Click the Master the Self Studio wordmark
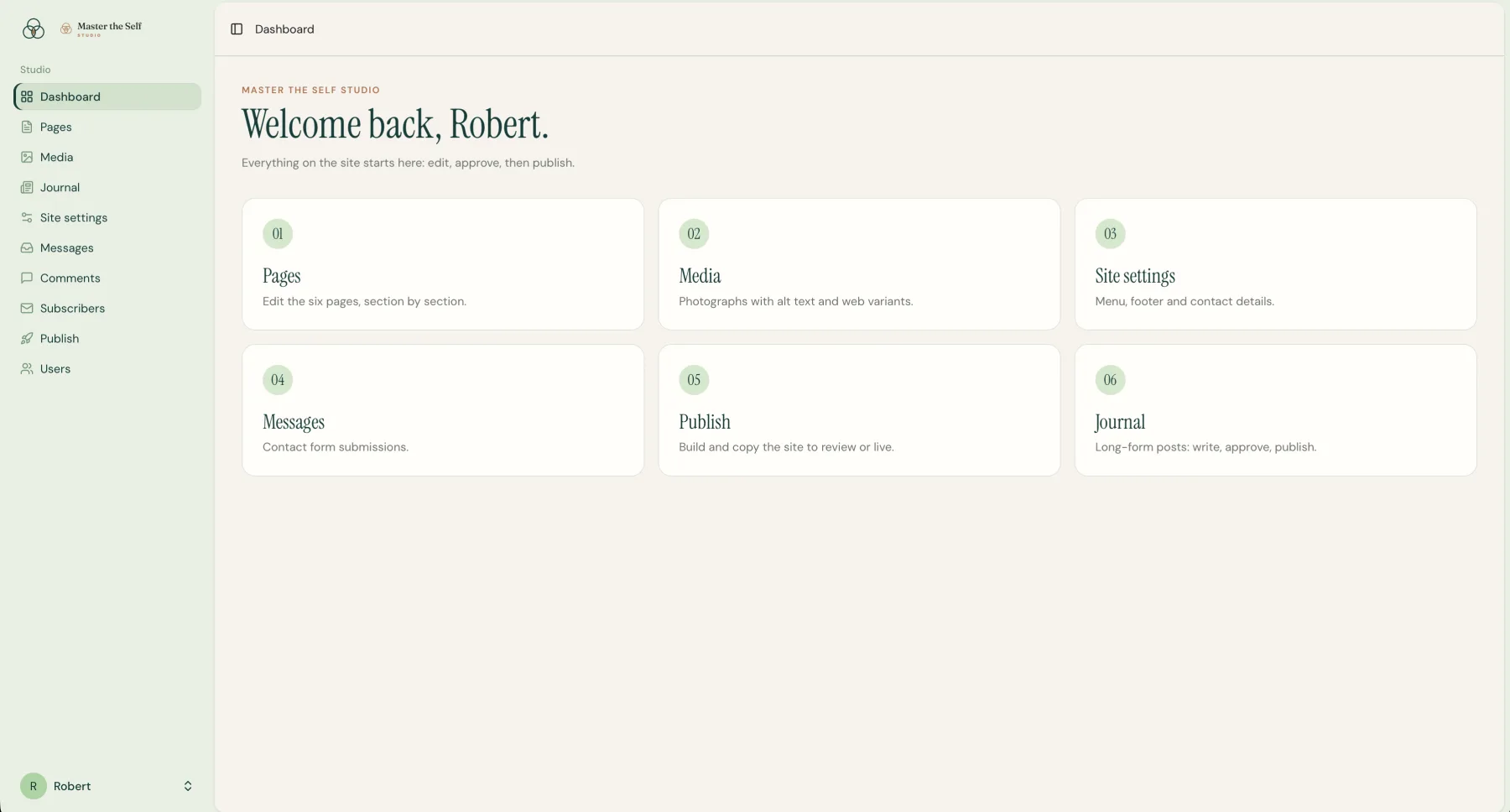This screenshot has height=812, width=1510. pos(102,29)
